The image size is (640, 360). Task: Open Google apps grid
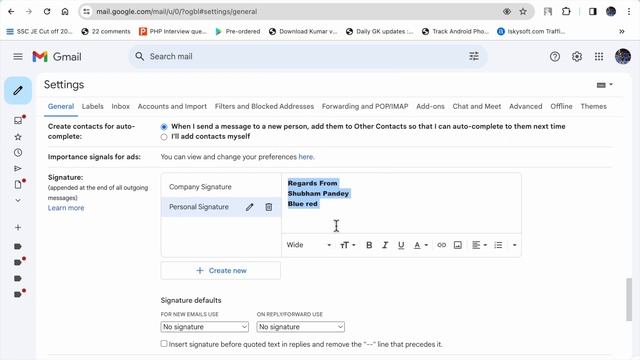point(599,56)
